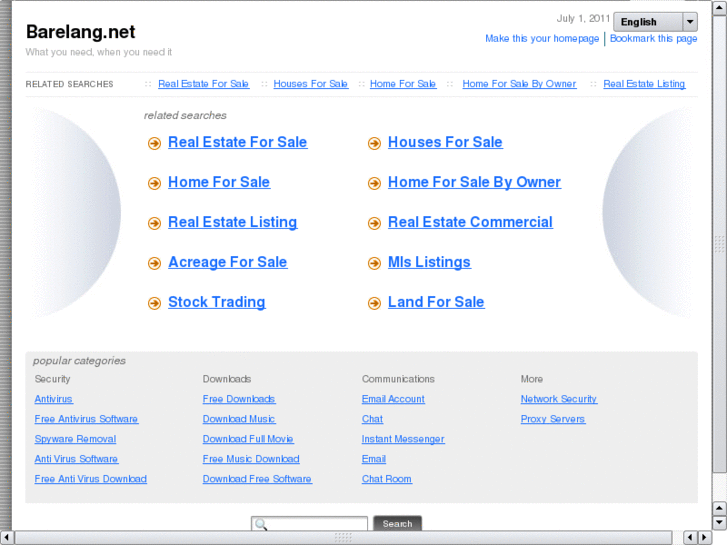
Task: Click the Bookmark this page link
Action: 654,39
